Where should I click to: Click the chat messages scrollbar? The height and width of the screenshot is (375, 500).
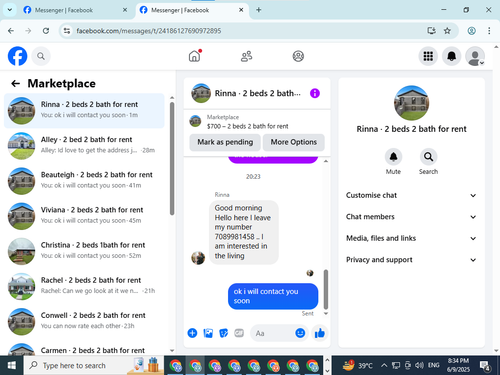coord(326,289)
